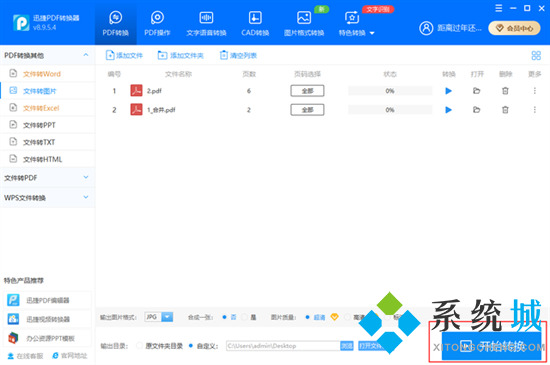Click the output path field C:\Users\admin\Desktop
Screen dimensions: 550x365
[x=283, y=346]
